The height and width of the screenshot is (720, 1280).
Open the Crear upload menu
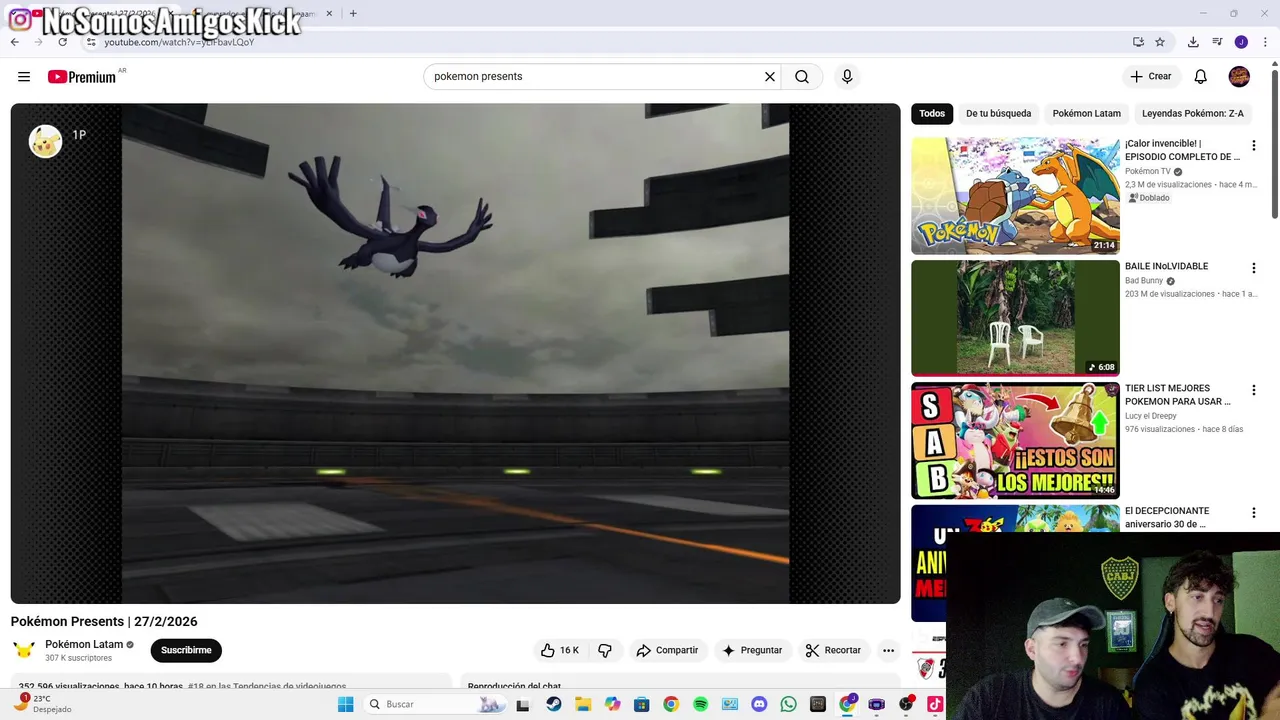[x=1151, y=76]
